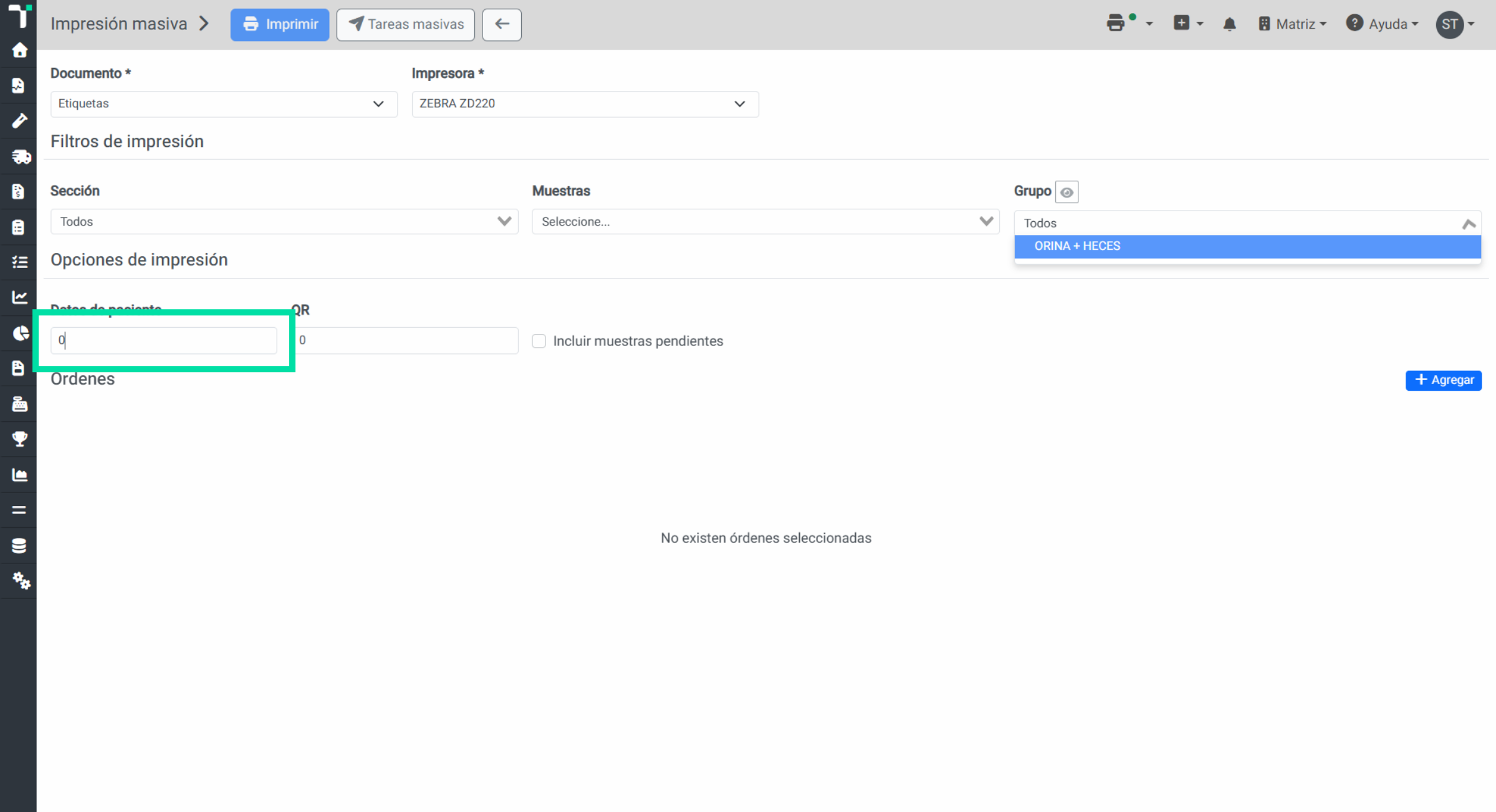Expand the Documento Etiquetas dropdown
Screen dimensions: 1496x812
click(x=224, y=104)
